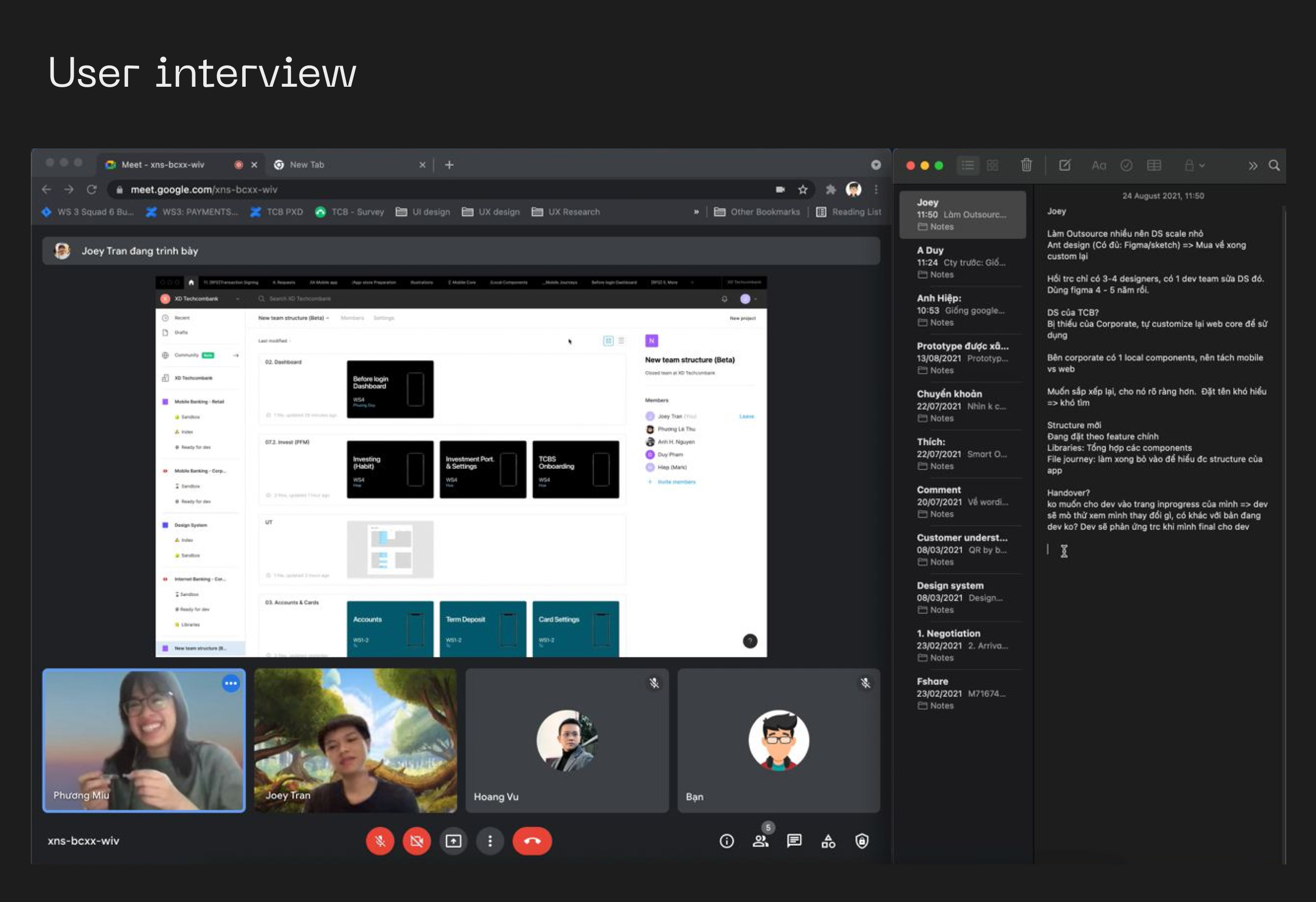This screenshot has height=902, width=1316.
Task: Open host controls shield icon
Action: (862, 841)
